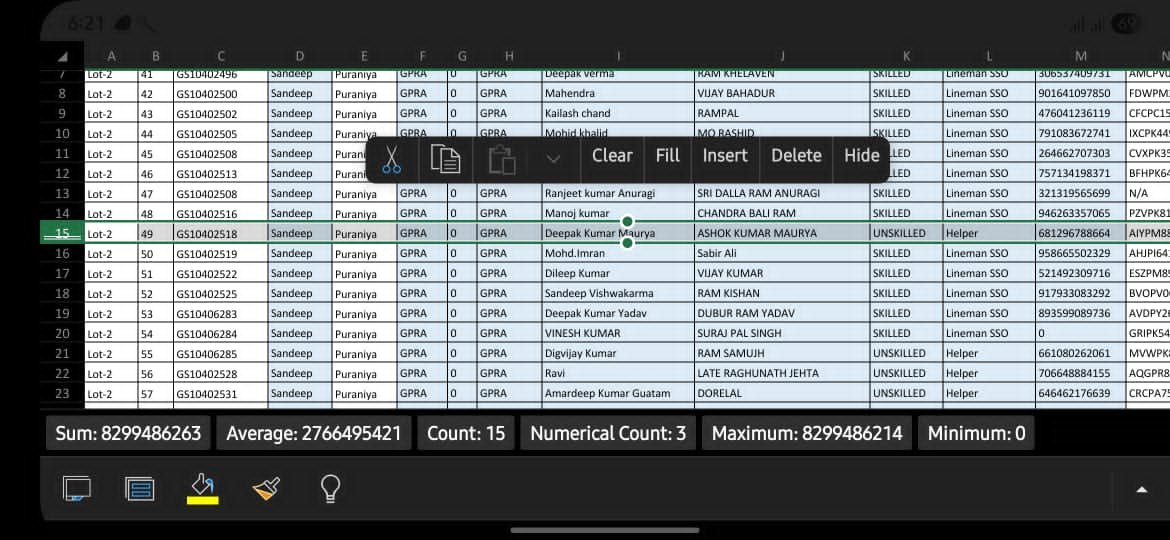Cut the selected row with scissors icon

click(x=392, y=158)
